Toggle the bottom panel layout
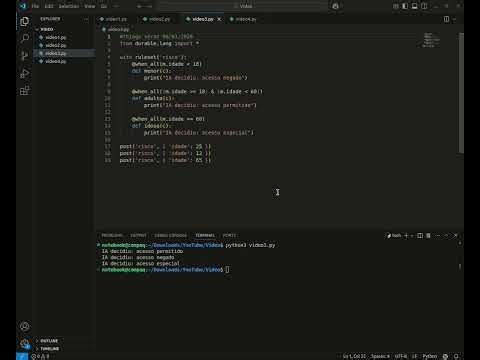The height and width of the screenshot is (360, 480). click(x=414, y=6)
